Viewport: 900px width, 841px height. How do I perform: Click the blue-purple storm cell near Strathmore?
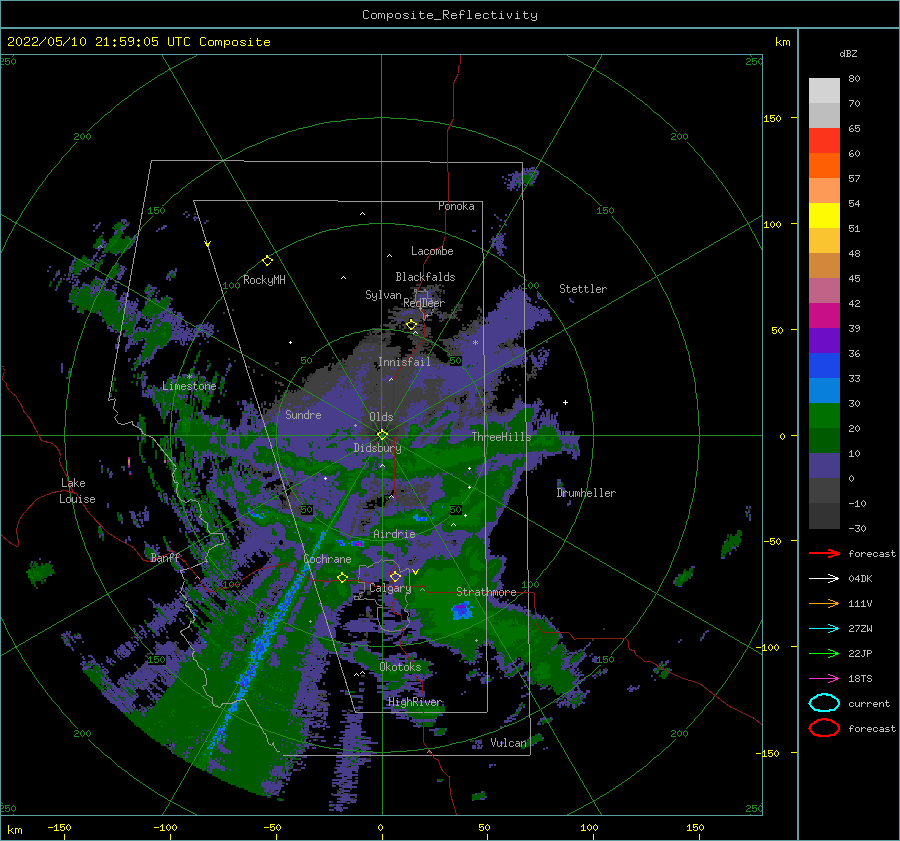462,610
